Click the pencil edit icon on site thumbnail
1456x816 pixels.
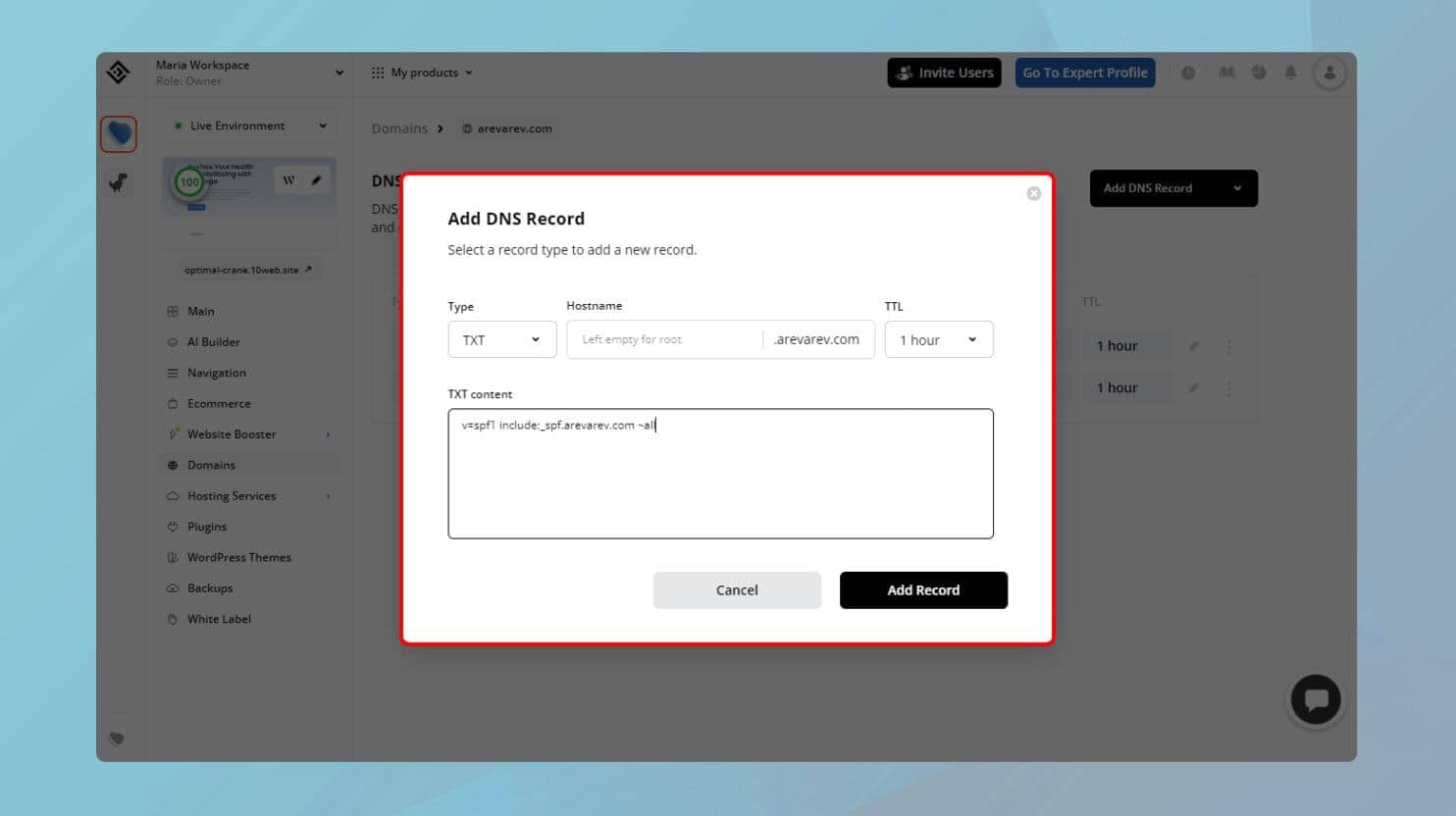316,180
